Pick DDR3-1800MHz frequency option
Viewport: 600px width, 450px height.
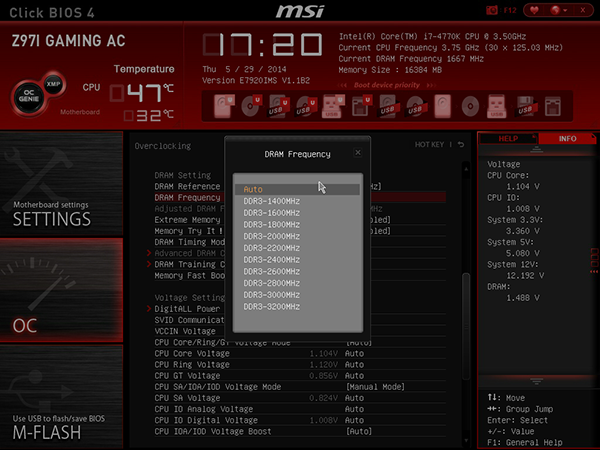click(x=297, y=225)
